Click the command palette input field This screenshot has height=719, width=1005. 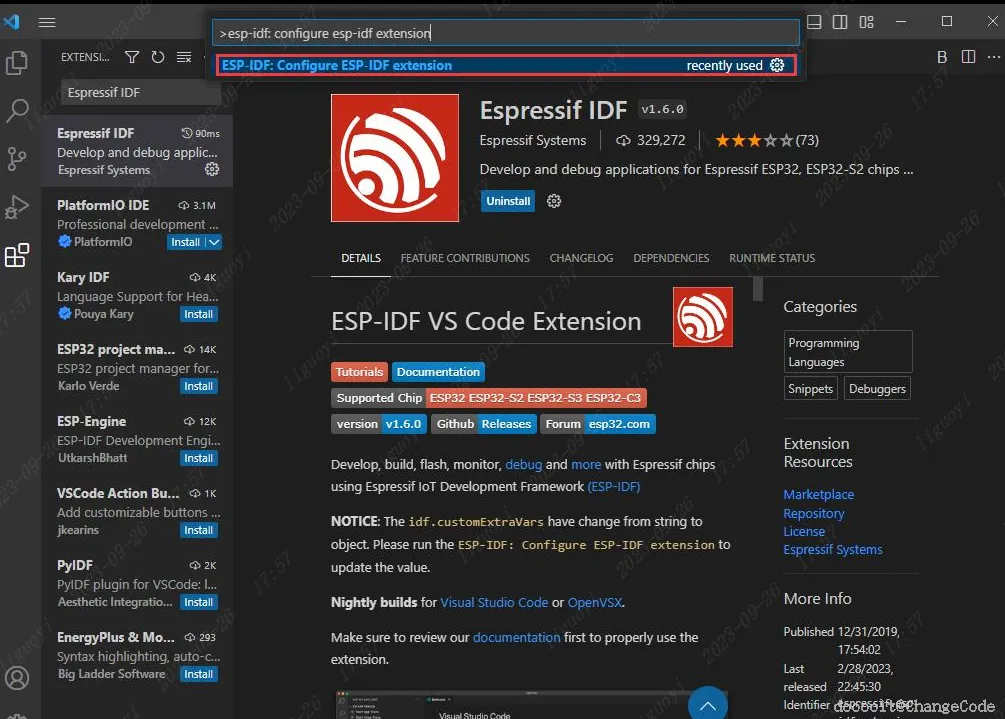point(506,33)
